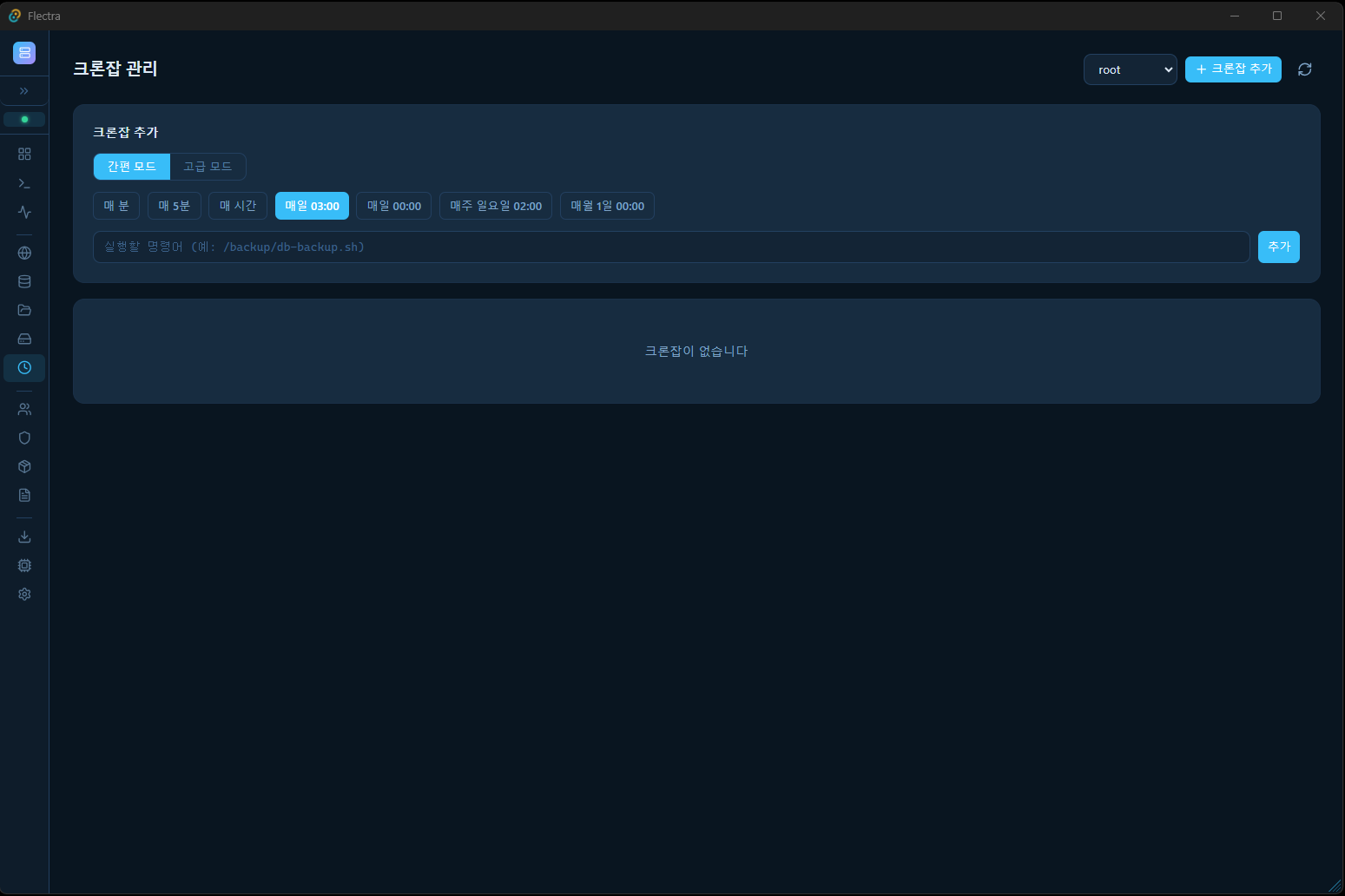Open the CPU chip icon in sidebar
The width and height of the screenshot is (1345, 896).
coord(24,565)
